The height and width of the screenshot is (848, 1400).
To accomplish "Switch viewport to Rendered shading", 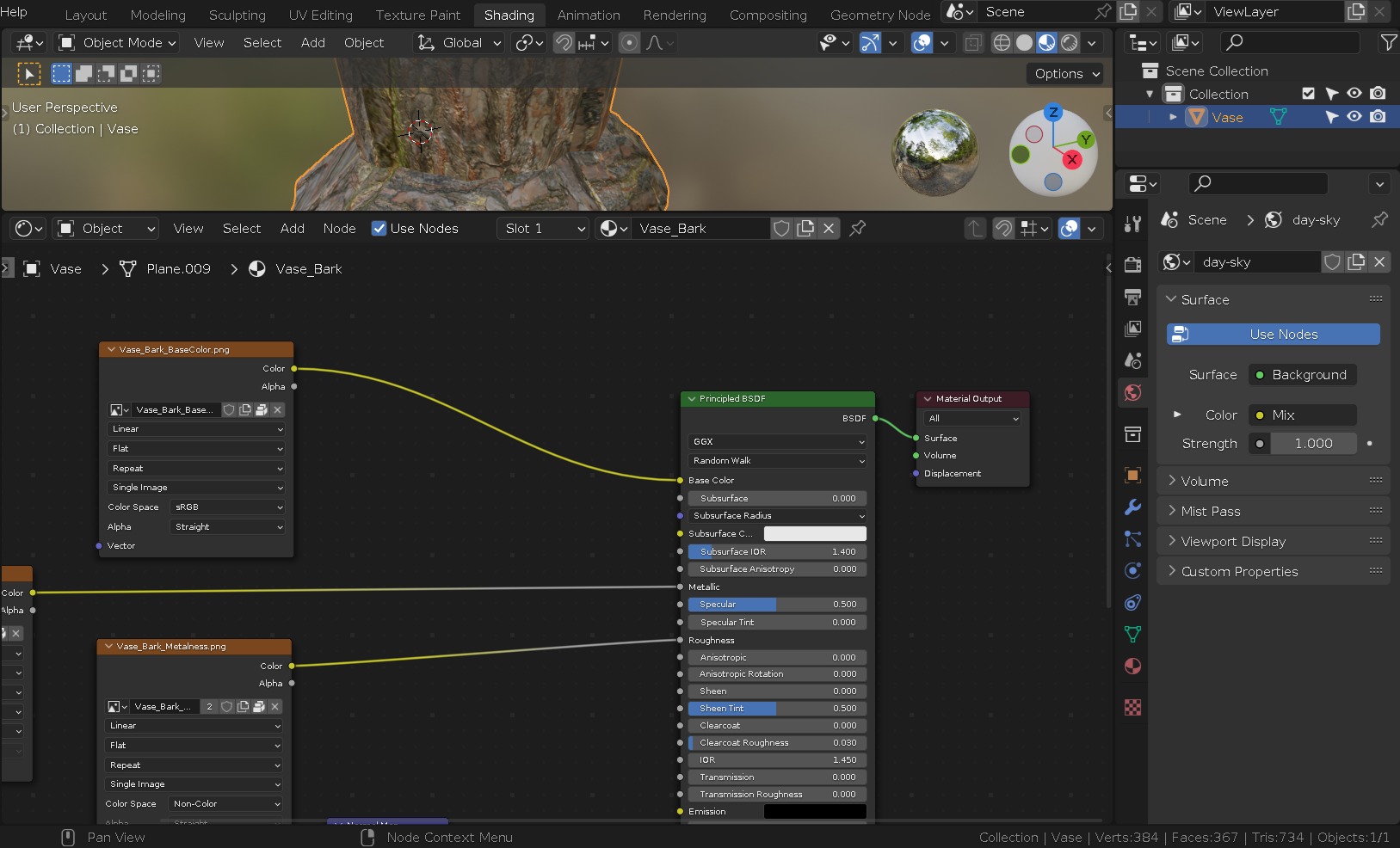I will tap(1070, 43).
